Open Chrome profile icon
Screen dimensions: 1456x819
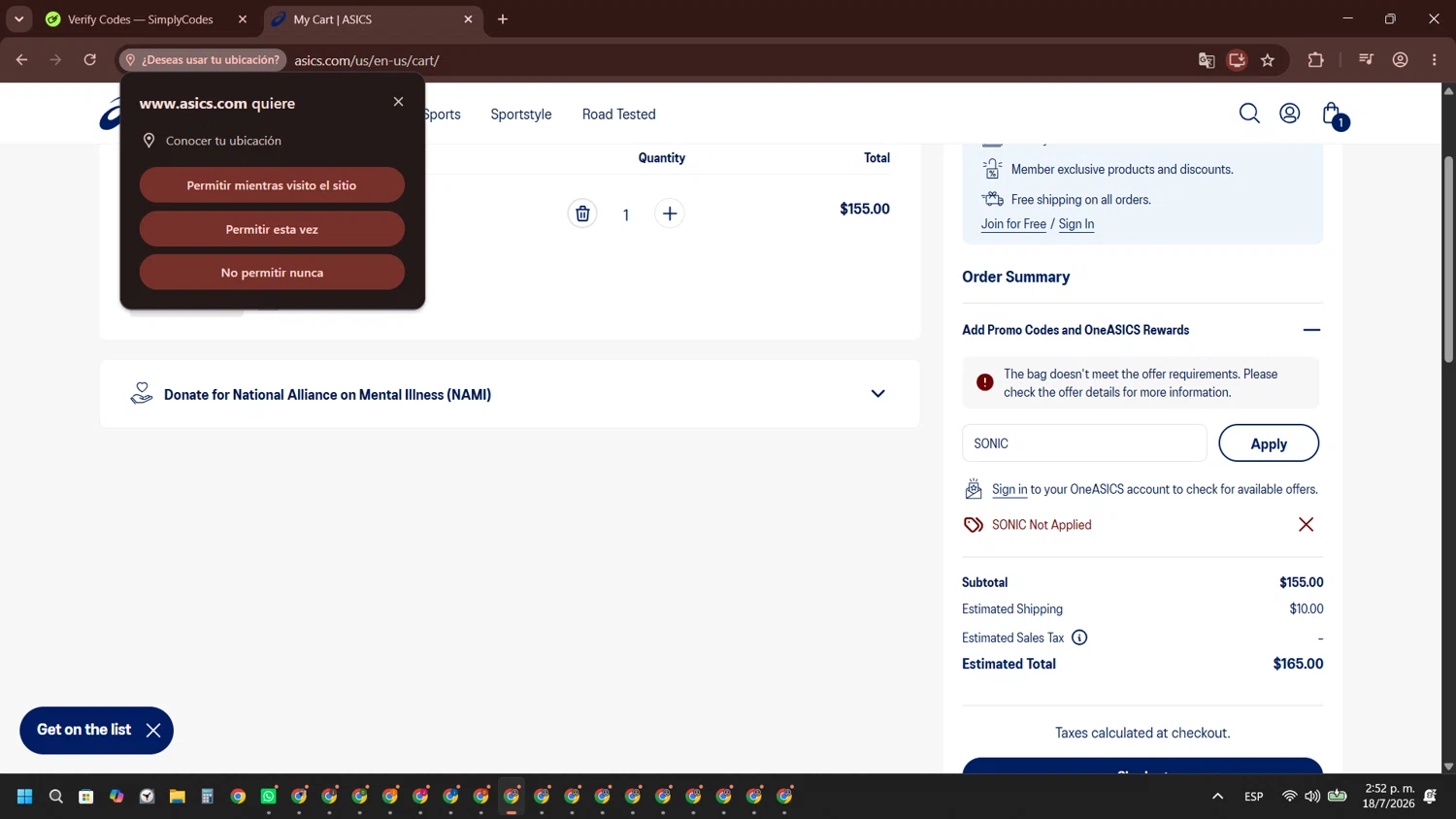[x=1400, y=60]
